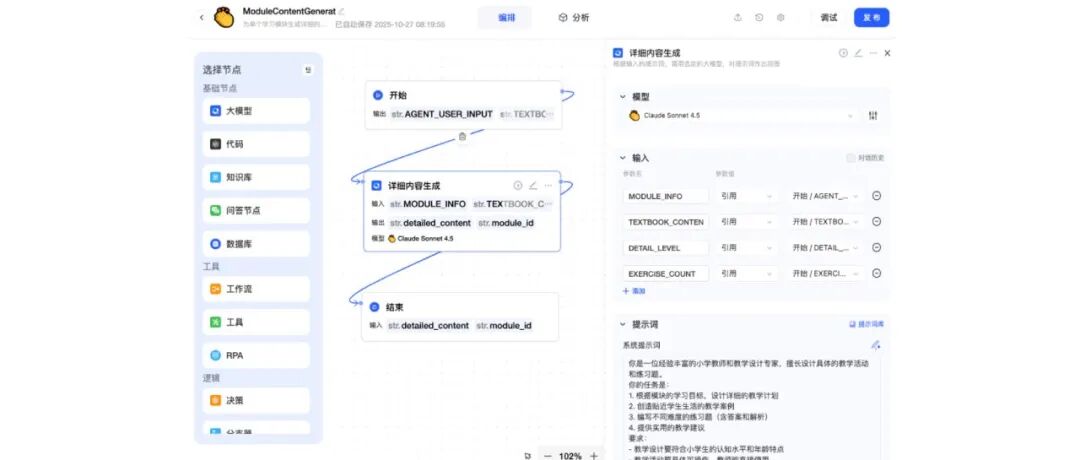The width and height of the screenshot is (1080, 460).
Task: Open the 引用 dropdown for MODULE_INFO
Action: point(747,196)
